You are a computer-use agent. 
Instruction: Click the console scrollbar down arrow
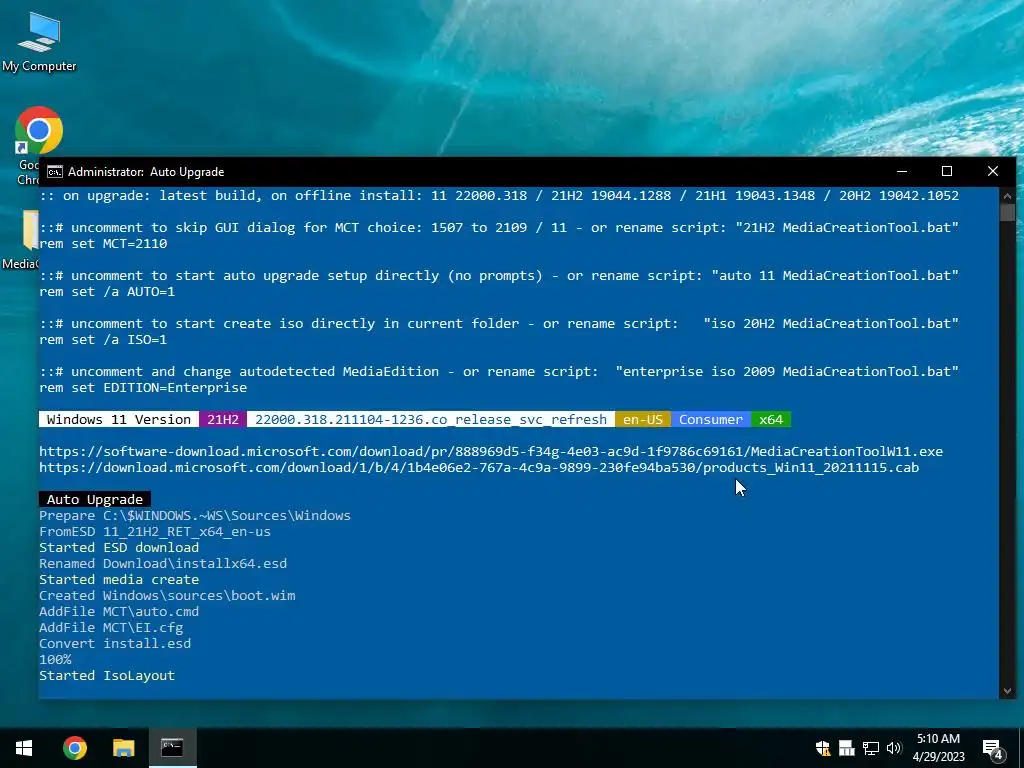coord(1007,690)
